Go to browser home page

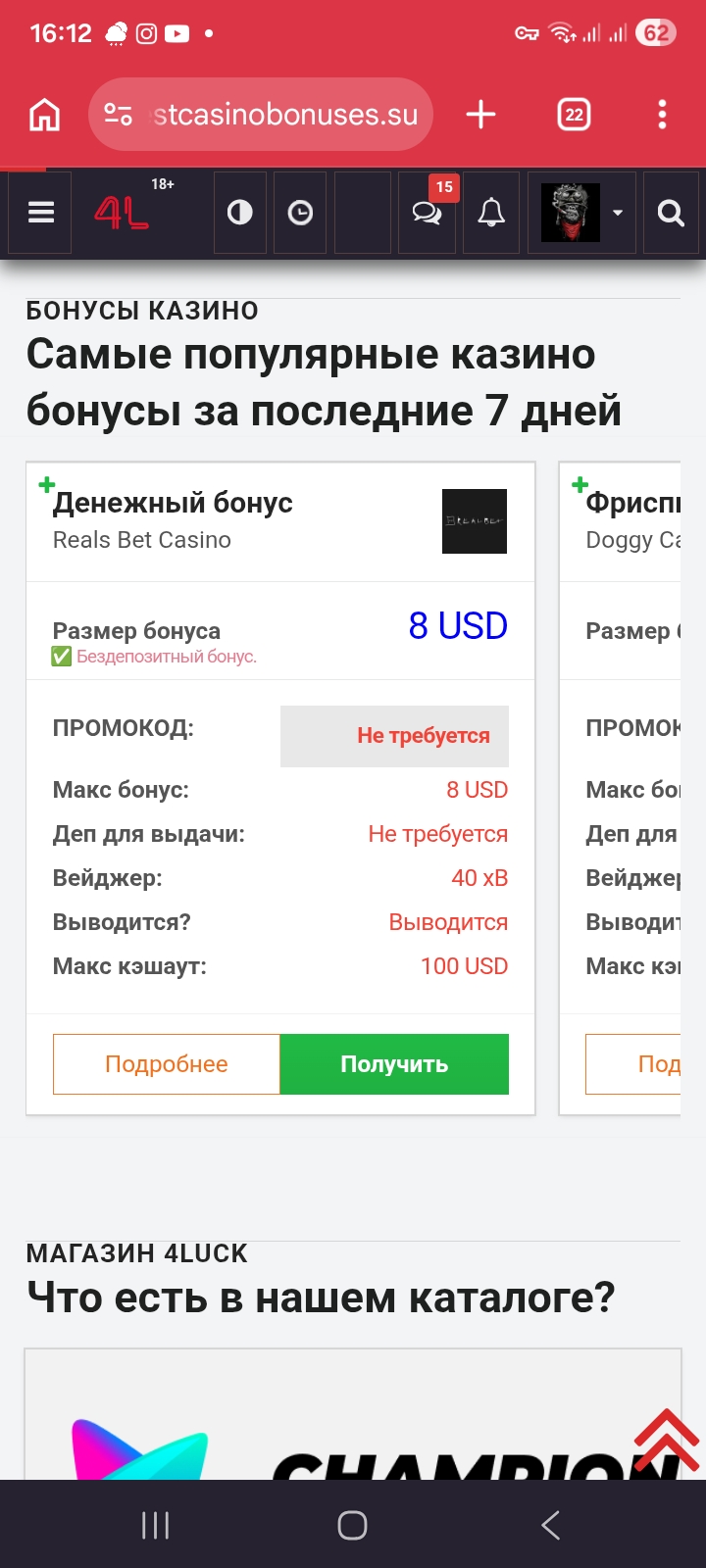point(44,115)
